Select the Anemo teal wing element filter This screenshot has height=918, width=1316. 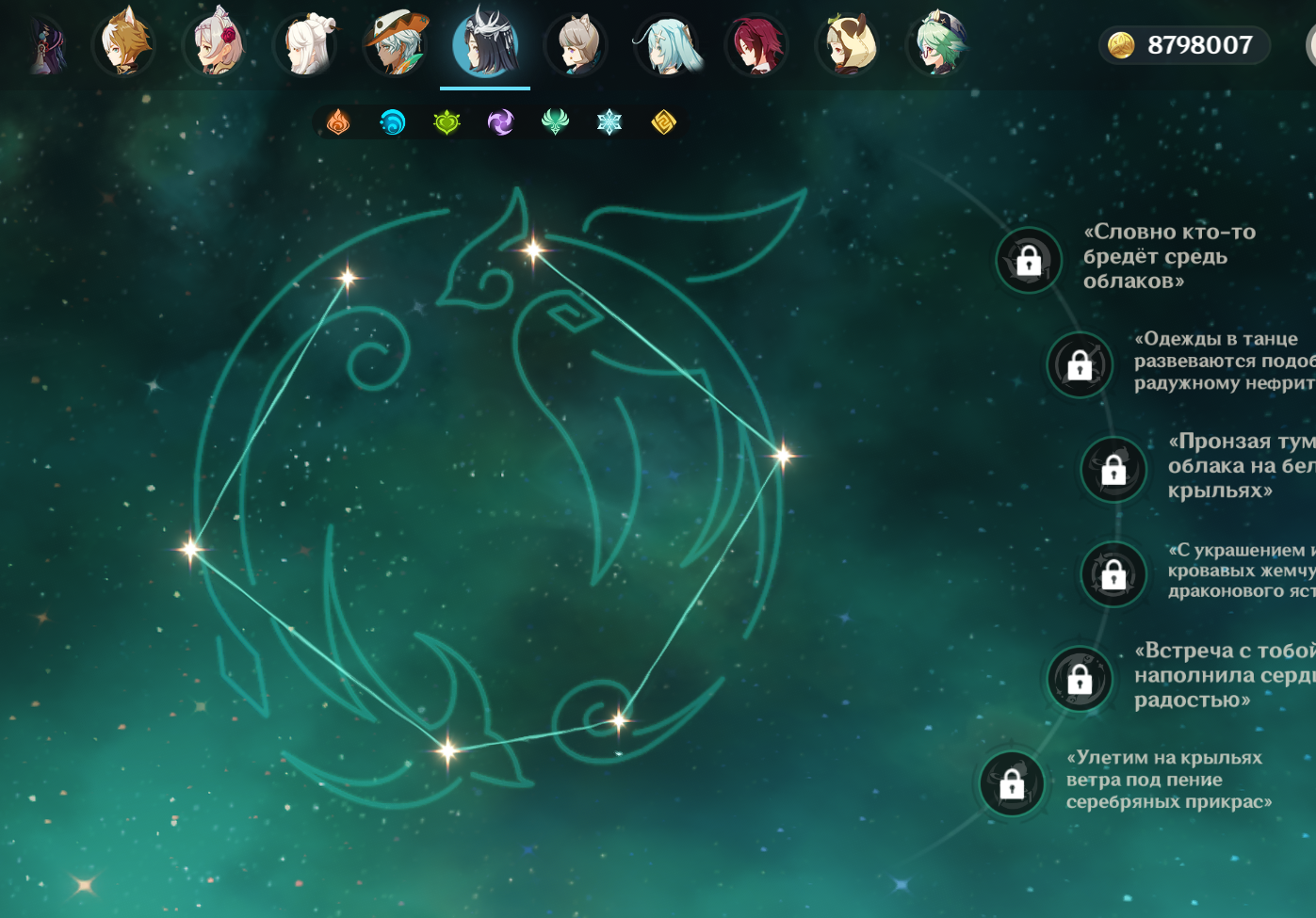click(555, 122)
